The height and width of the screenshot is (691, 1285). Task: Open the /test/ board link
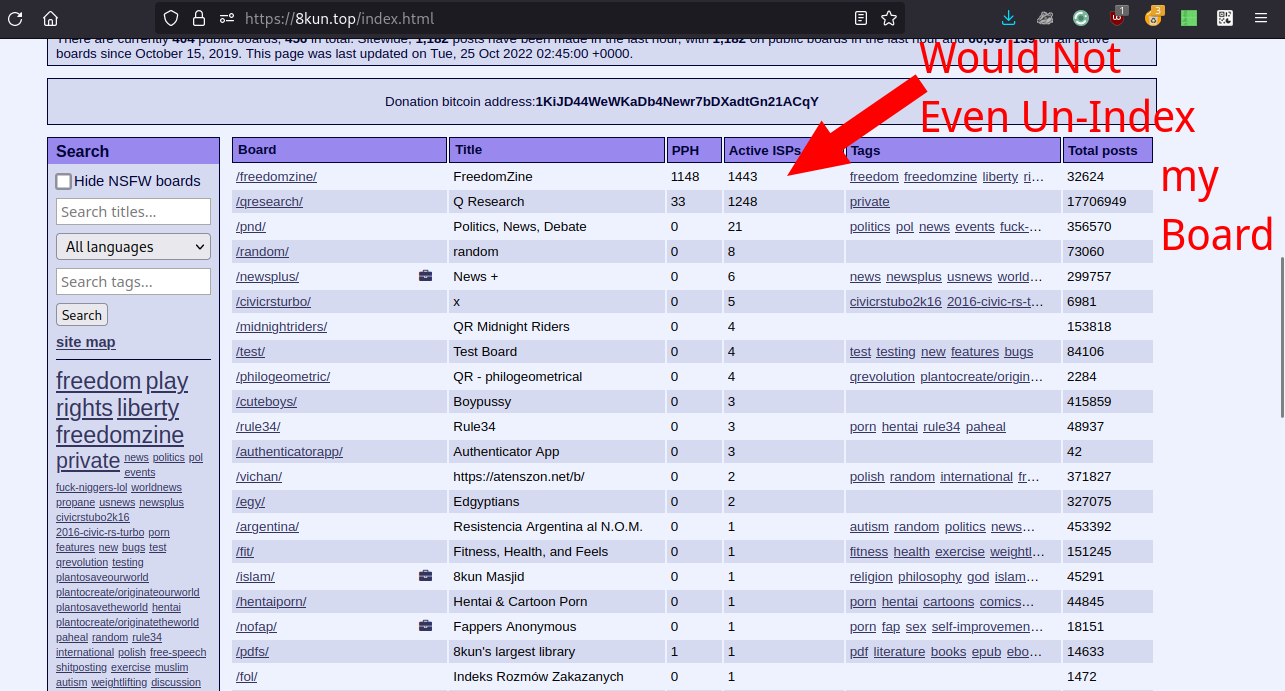250,352
